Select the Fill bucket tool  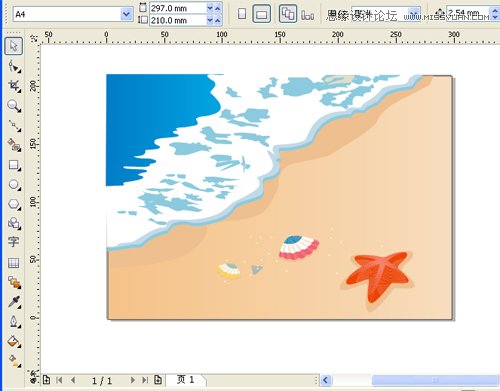point(14,341)
